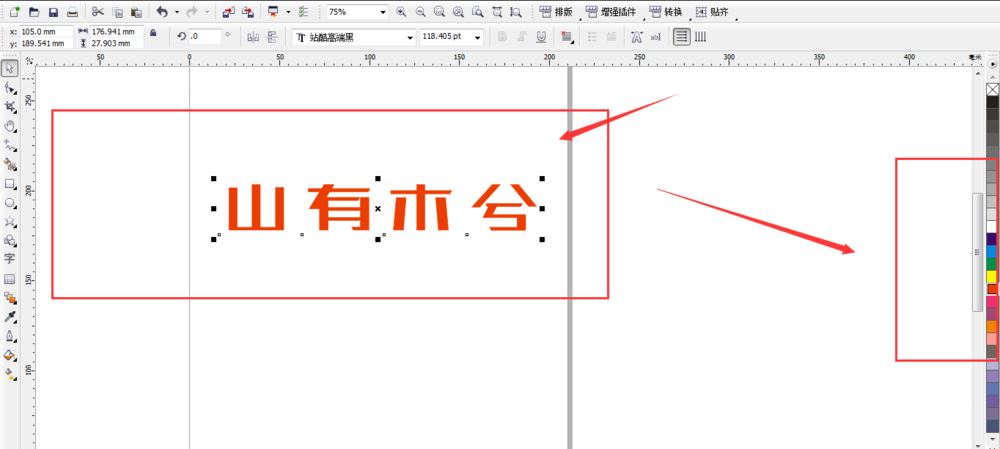Pick the yellow palette swatch
This screenshot has width=1000, height=449.
coord(992,276)
